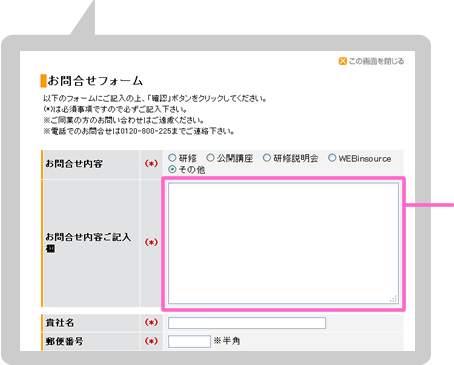Screen dimensions: 454x365
Task: Click the 郵便番号 row label
Action: click(x=64, y=341)
